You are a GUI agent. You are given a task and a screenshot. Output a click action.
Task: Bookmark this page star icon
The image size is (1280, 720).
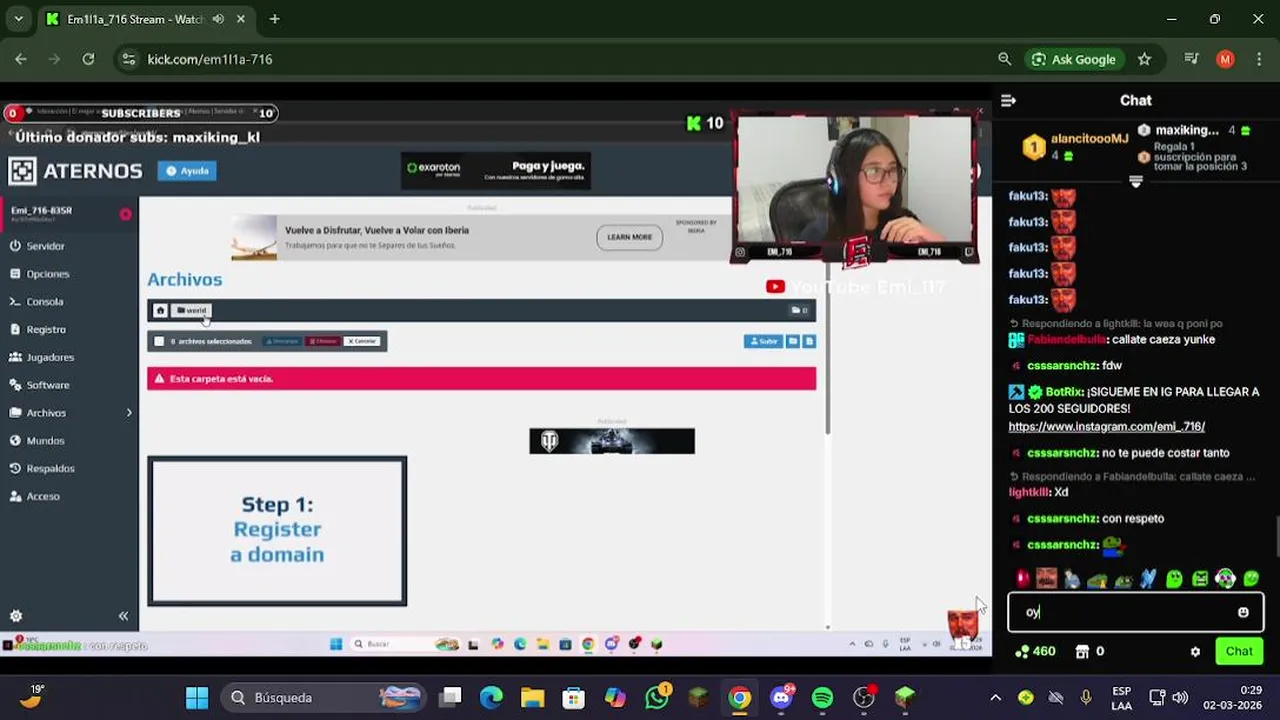(1144, 59)
